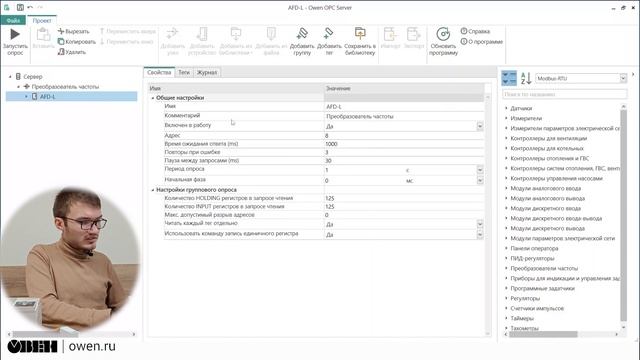
Task: Click Адрес value field
Action: click(x=404, y=136)
